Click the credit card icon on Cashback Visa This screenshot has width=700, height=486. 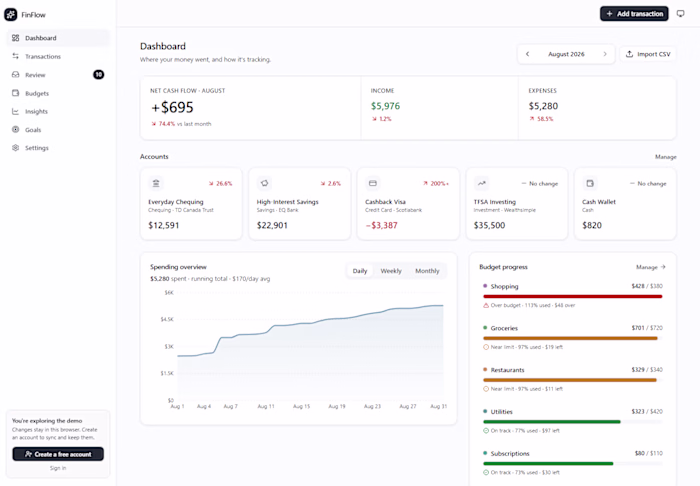tap(373, 183)
